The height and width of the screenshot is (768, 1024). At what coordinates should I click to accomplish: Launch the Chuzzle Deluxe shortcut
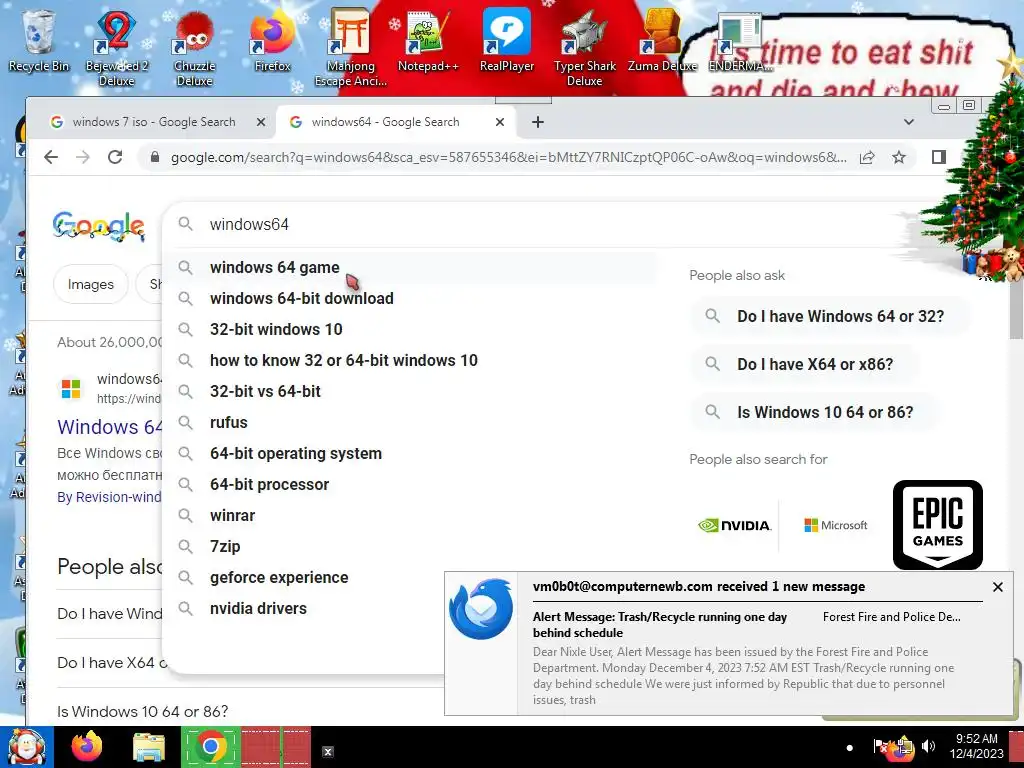195,47
